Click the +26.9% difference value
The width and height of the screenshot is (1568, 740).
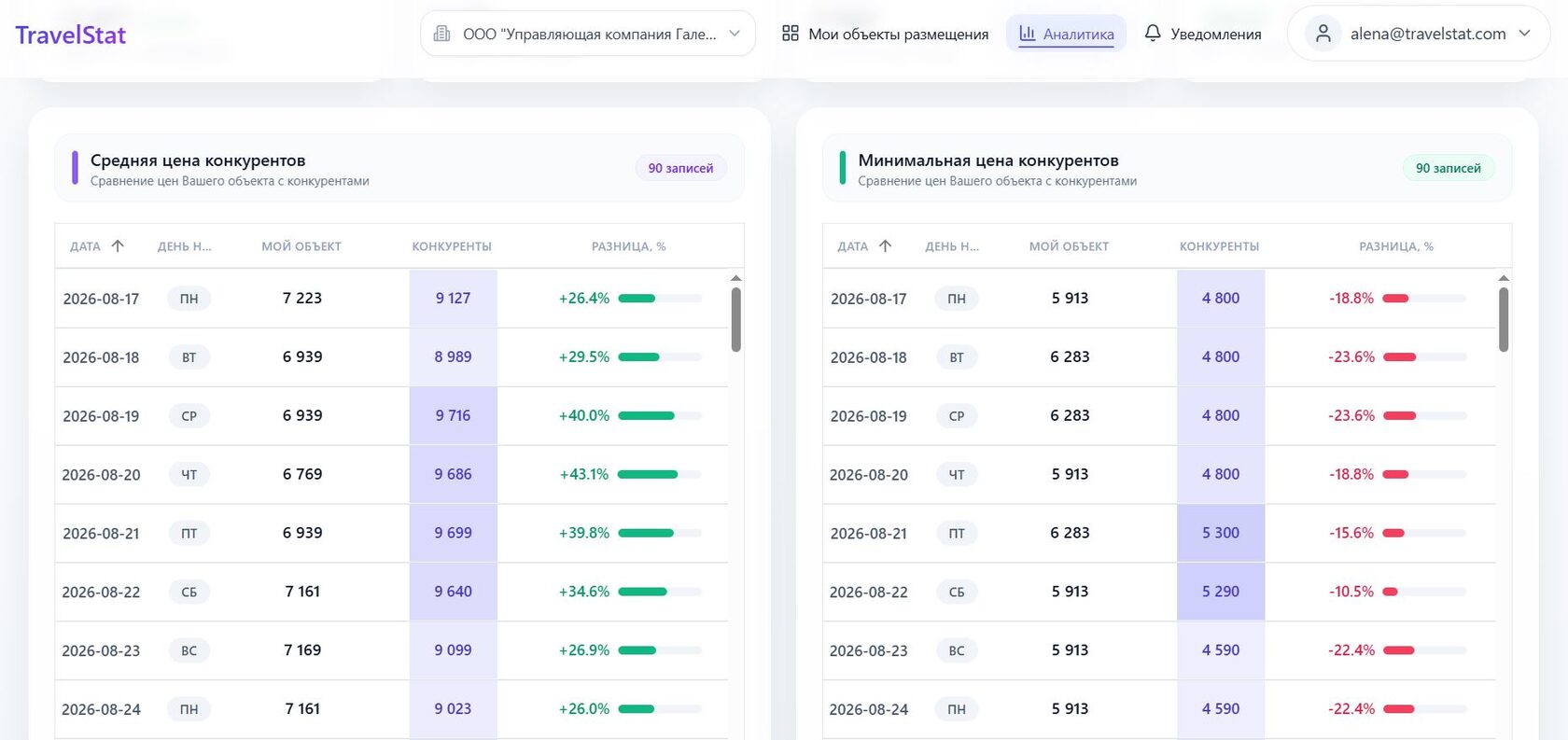tap(584, 650)
